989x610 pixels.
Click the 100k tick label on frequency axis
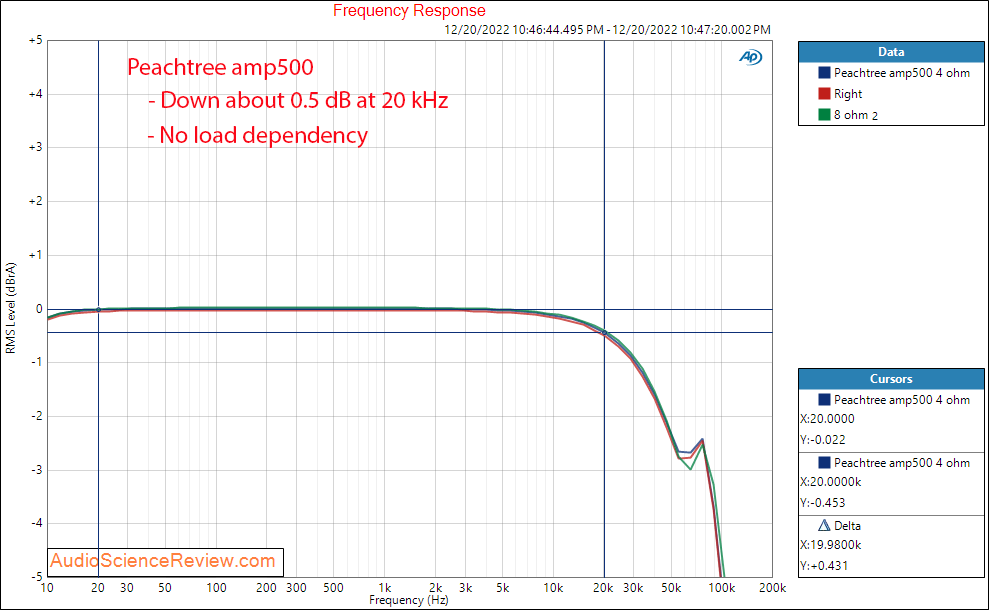(x=721, y=588)
